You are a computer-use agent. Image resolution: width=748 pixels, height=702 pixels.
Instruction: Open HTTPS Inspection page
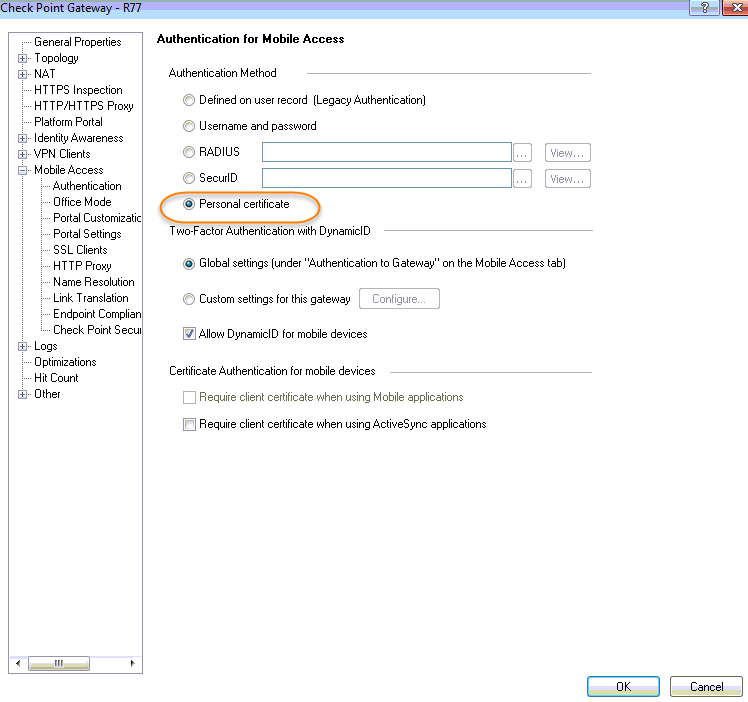78,90
